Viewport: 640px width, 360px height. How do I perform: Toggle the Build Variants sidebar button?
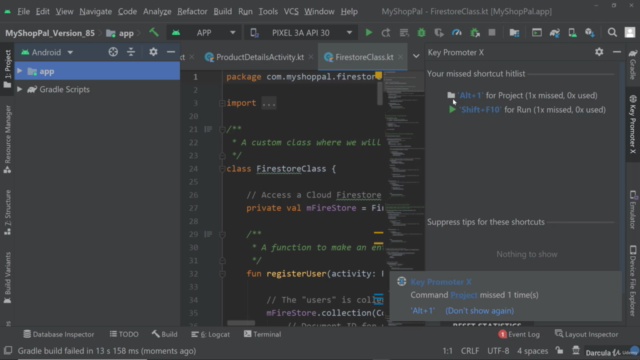click(x=7, y=278)
